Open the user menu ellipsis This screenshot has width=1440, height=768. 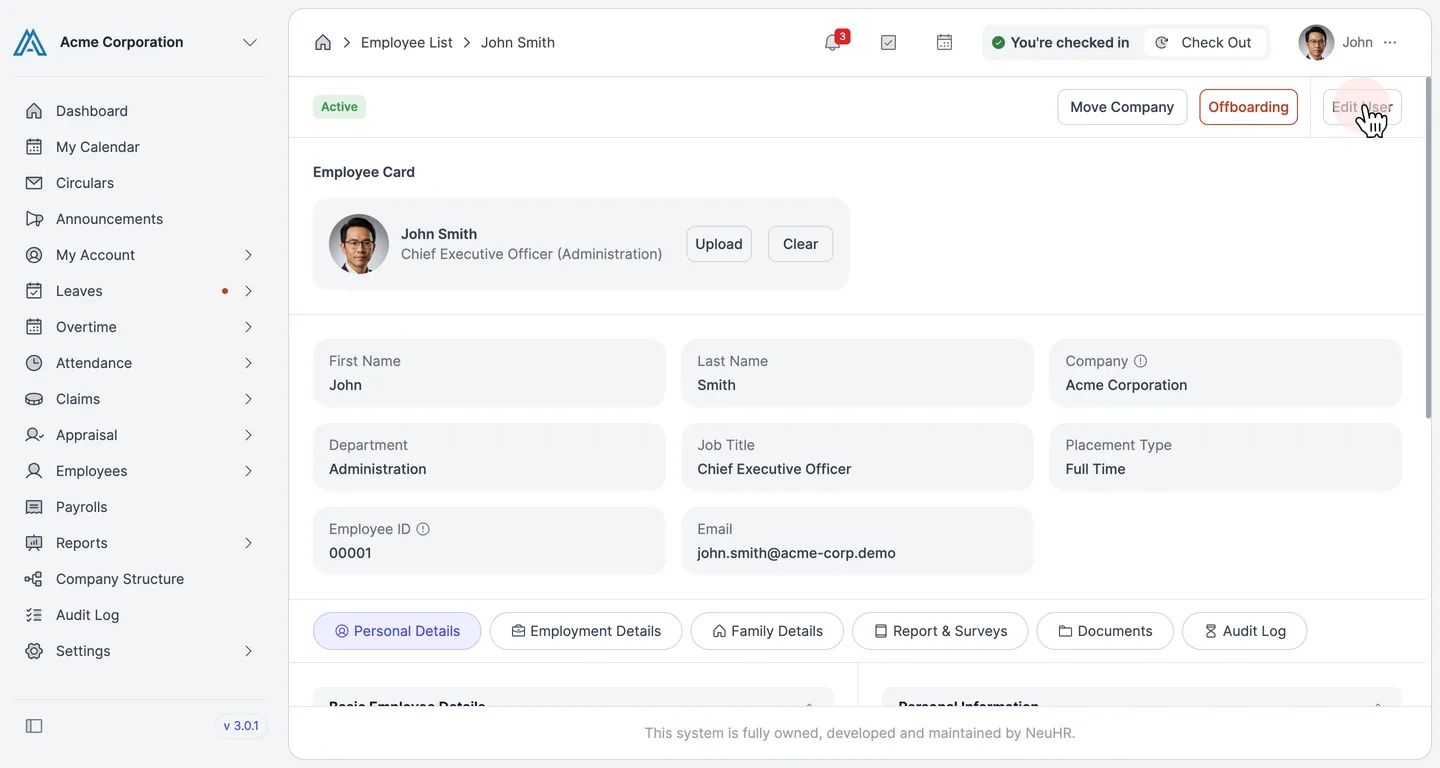coord(1391,42)
